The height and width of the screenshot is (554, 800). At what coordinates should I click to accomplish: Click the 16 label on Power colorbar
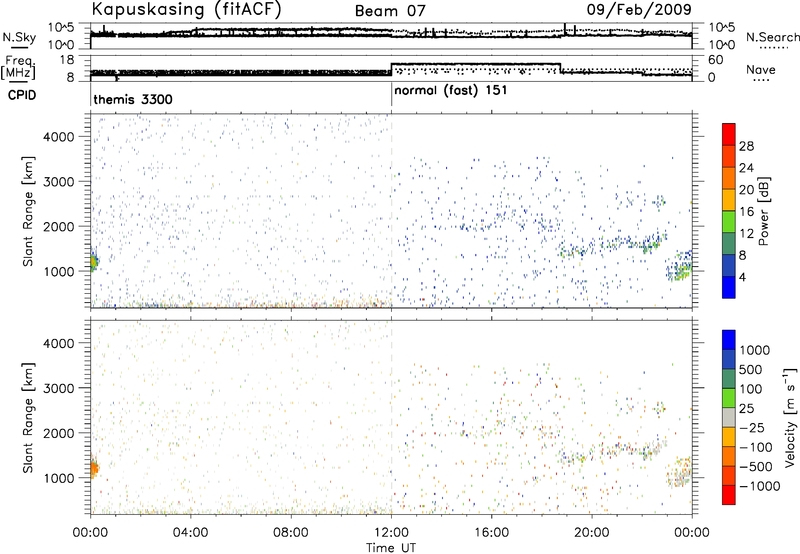[x=746, y=212]
